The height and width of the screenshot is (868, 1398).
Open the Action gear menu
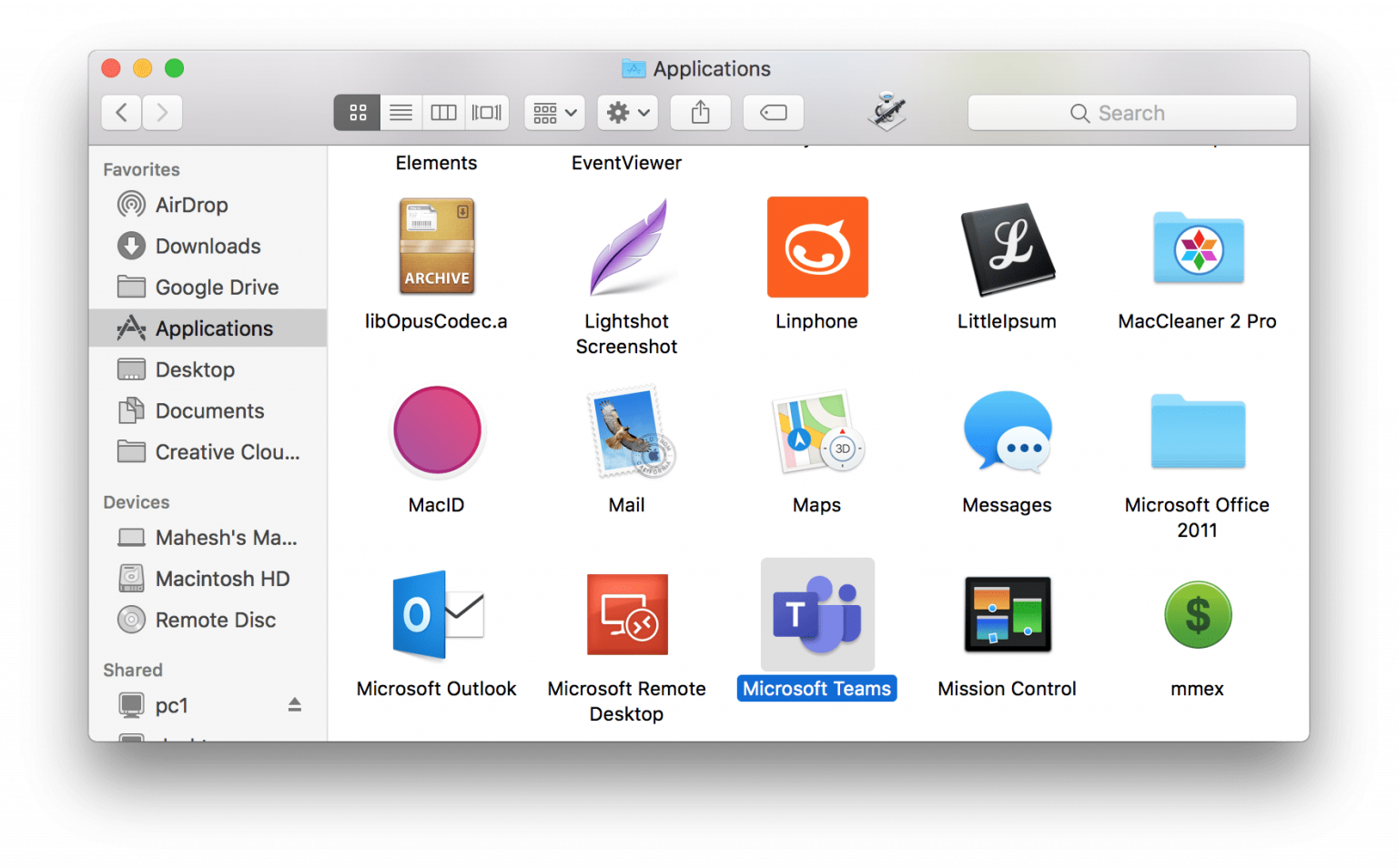click(628, 113)
